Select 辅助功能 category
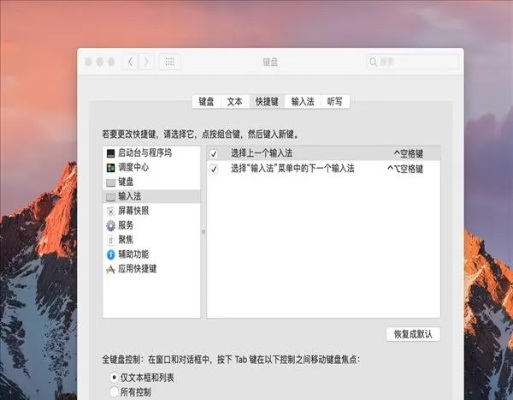 pos(152,255)
